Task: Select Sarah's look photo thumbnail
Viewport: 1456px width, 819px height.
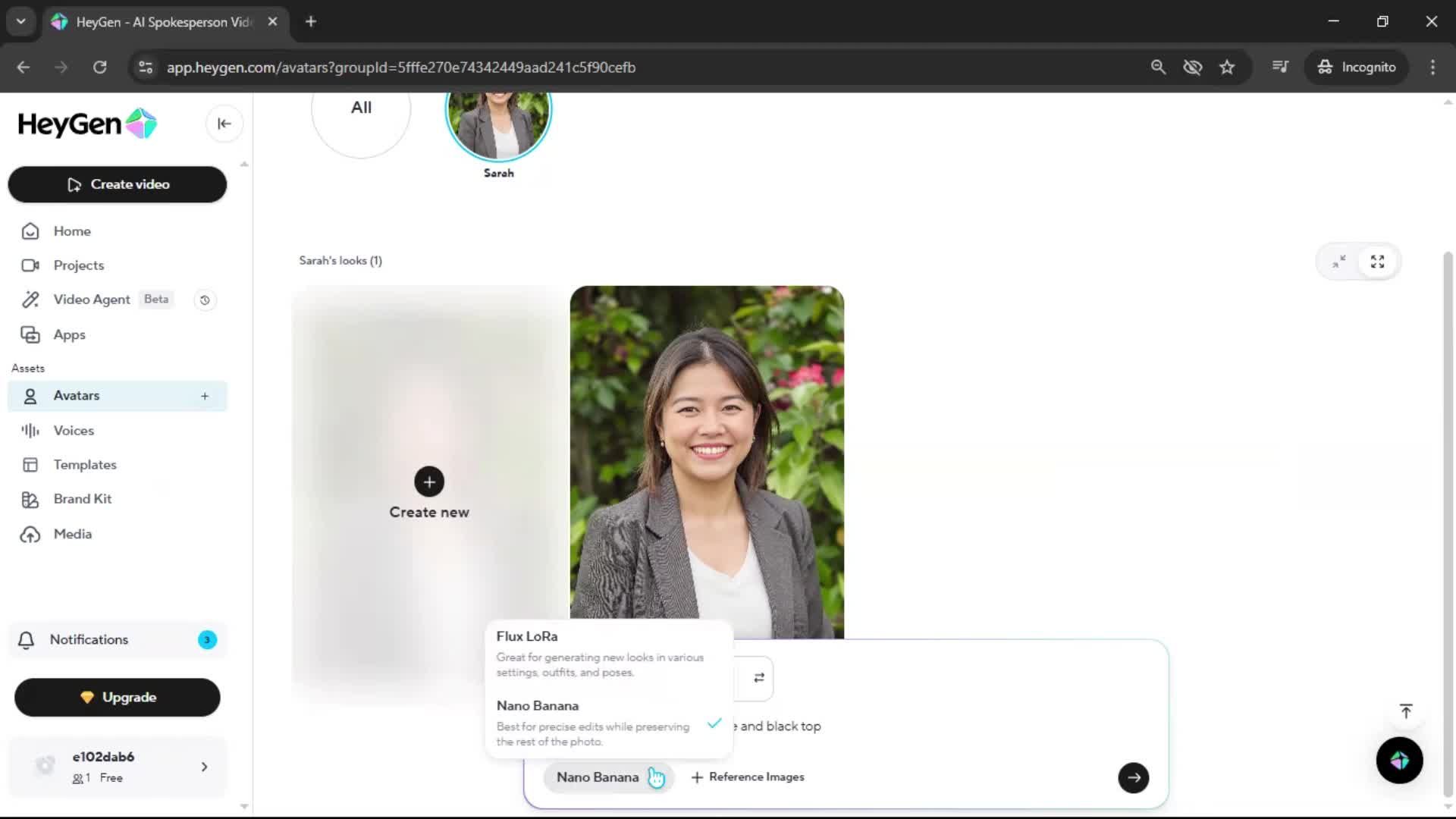Action: pos(706,461)
